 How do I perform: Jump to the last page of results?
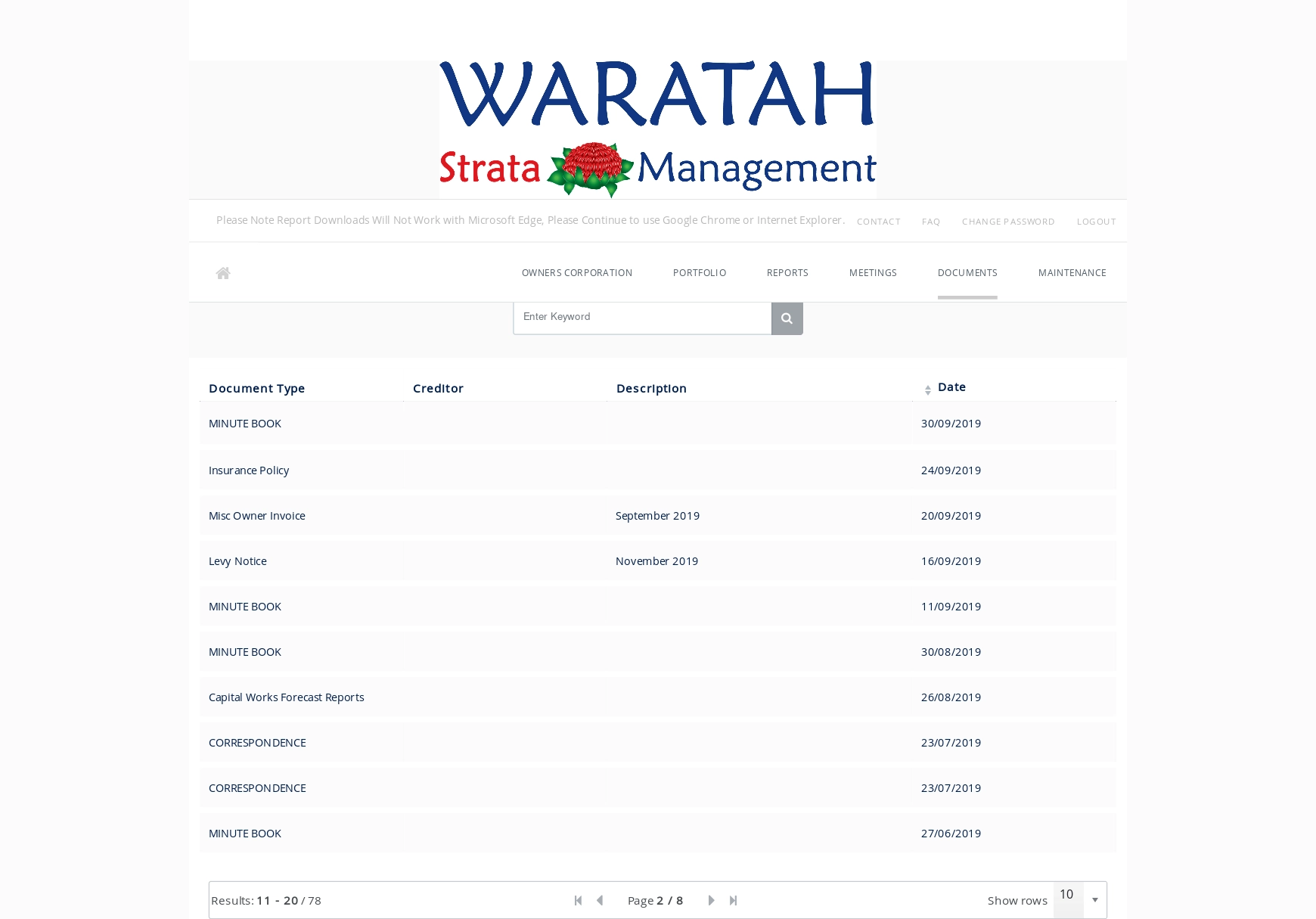tap(733, 900)
